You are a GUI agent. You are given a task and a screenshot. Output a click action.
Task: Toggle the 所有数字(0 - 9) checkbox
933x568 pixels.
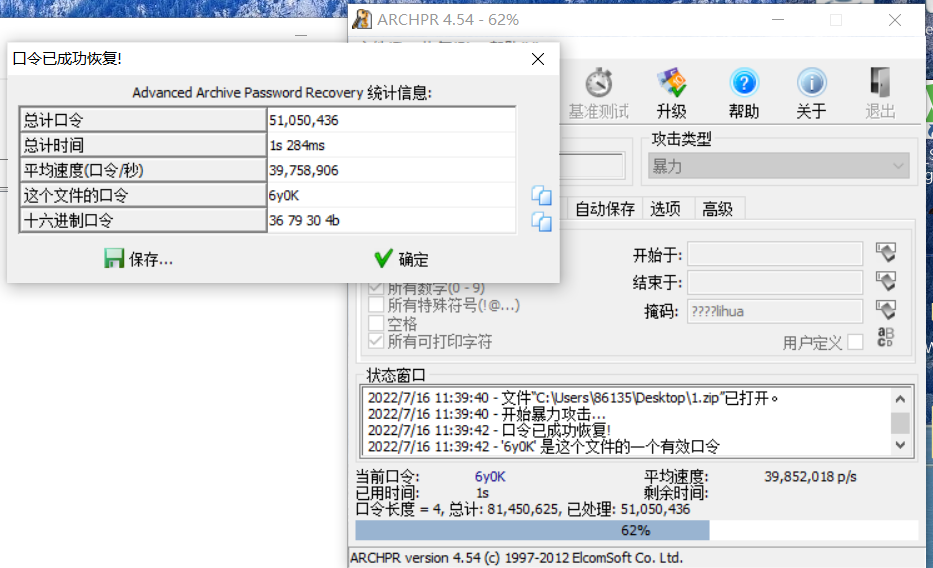(375, 288)
